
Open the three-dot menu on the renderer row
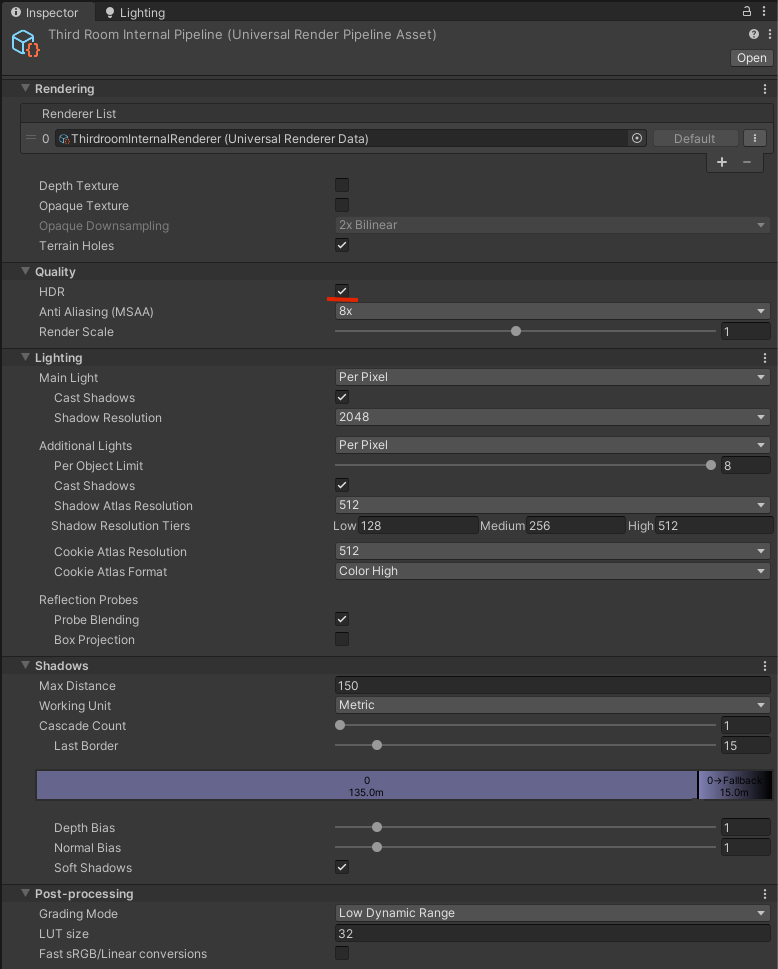(755, 138)
